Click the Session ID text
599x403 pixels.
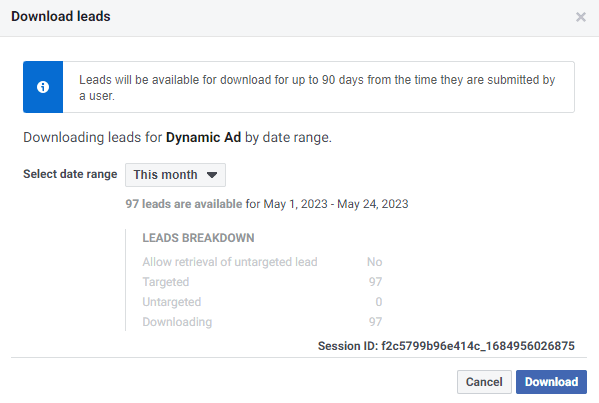tap(446, 346)
